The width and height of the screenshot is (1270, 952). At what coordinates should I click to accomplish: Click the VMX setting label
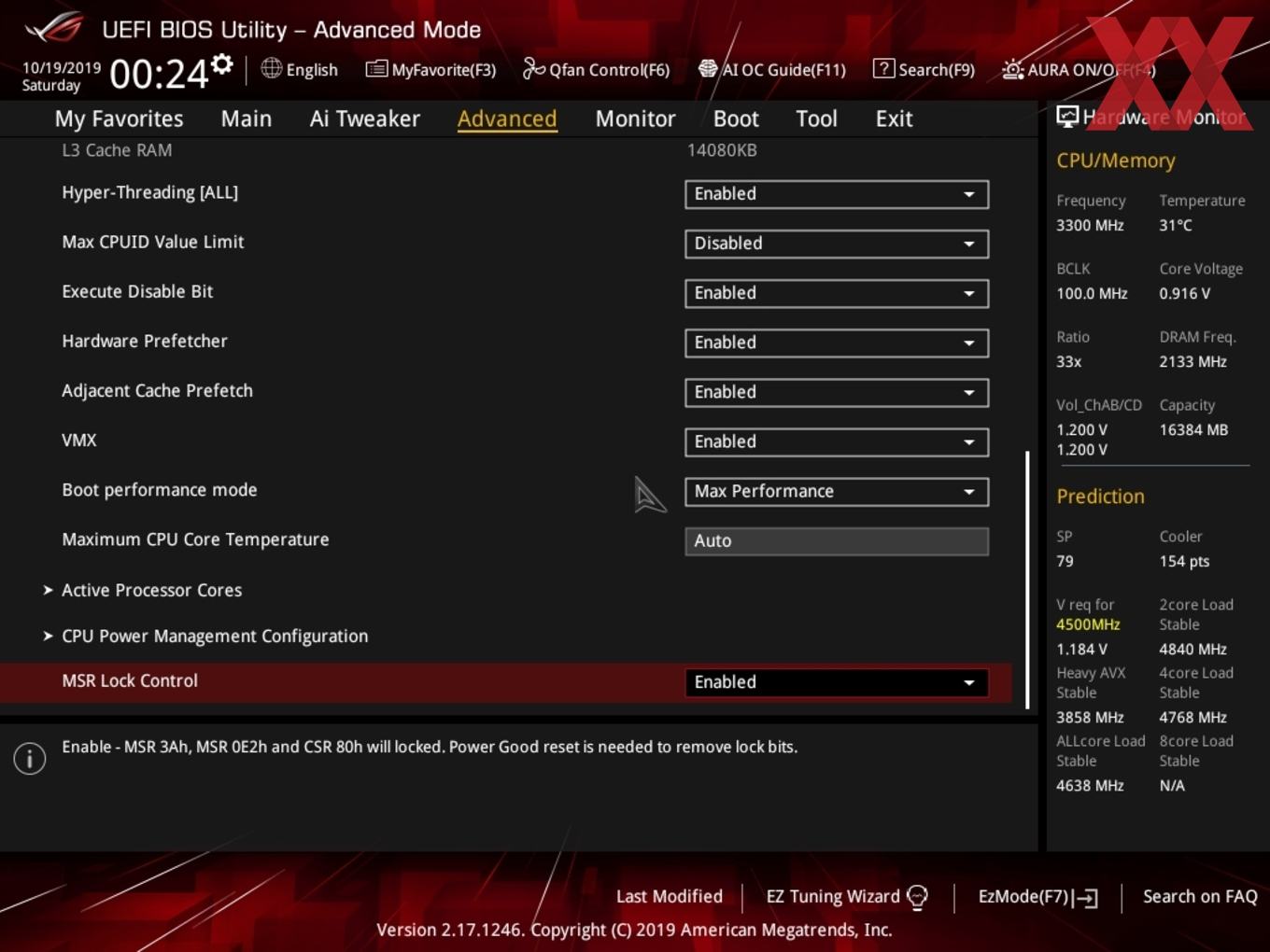click(79, 441)
